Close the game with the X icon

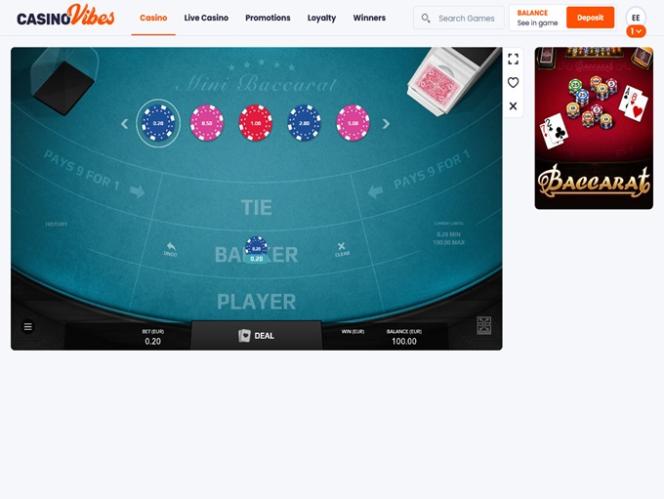[x=513, y=106]
